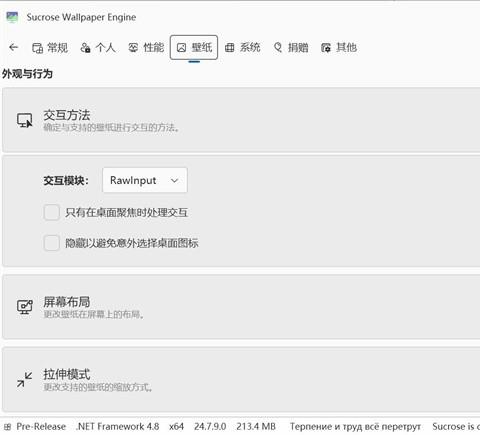
Task: Open the 系统 tab
Action: [242, 48]
